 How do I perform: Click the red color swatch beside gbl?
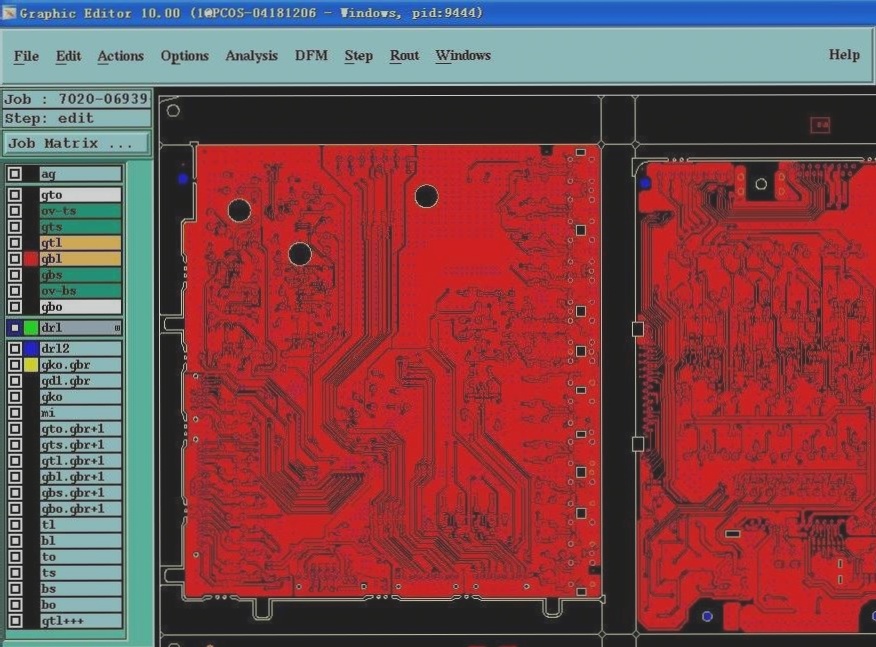tap(31, 259)
